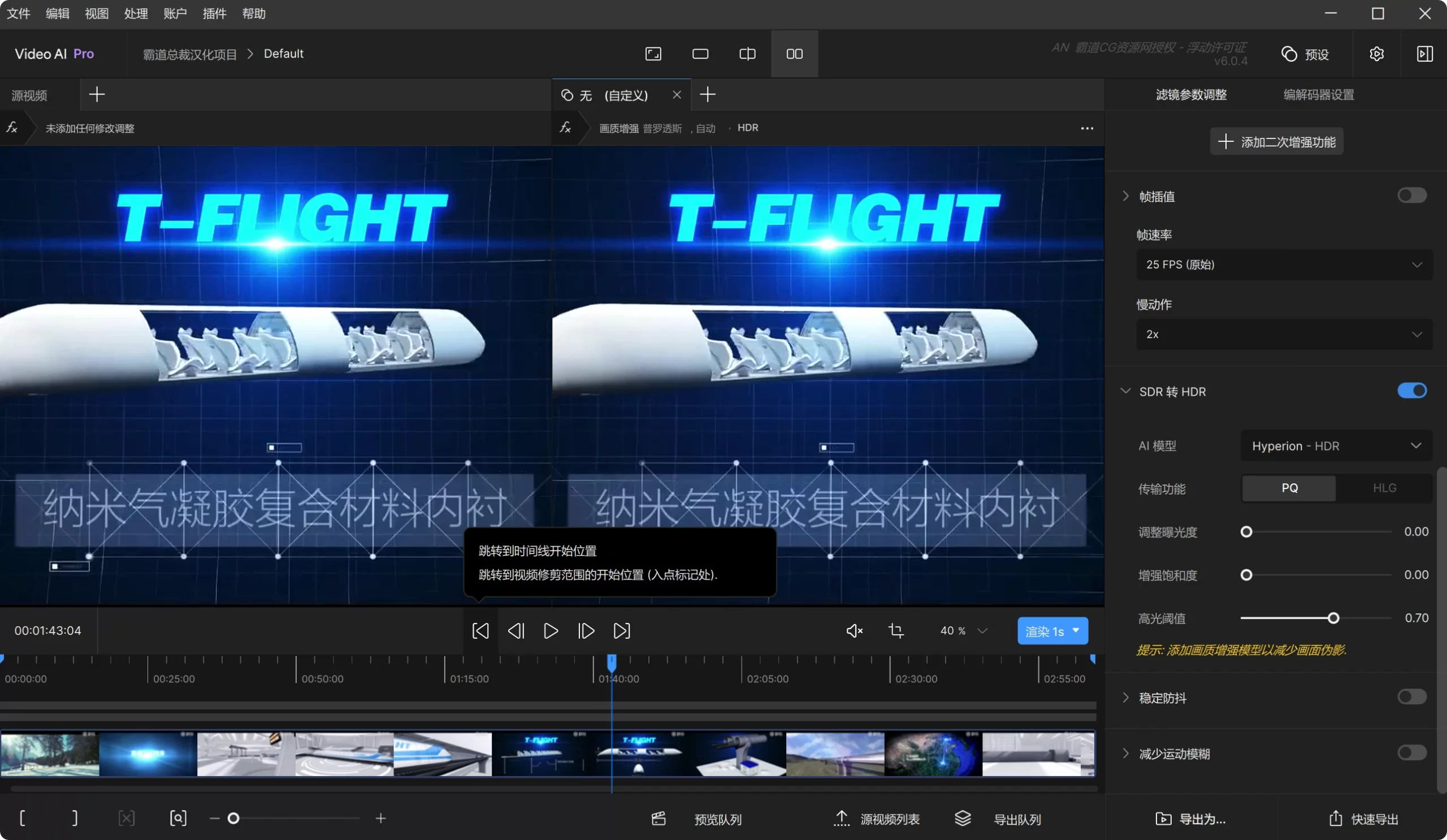Screen dimensions: 1447x840
Task: Open the 源视频列表 source list
Action: tap(876, 819)
